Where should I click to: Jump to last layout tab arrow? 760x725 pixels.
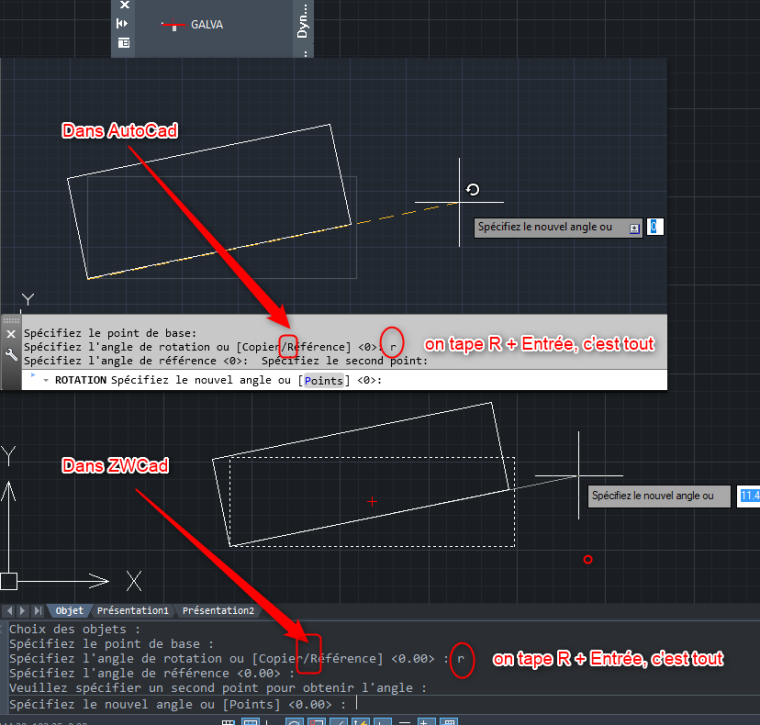pos(37,611)
